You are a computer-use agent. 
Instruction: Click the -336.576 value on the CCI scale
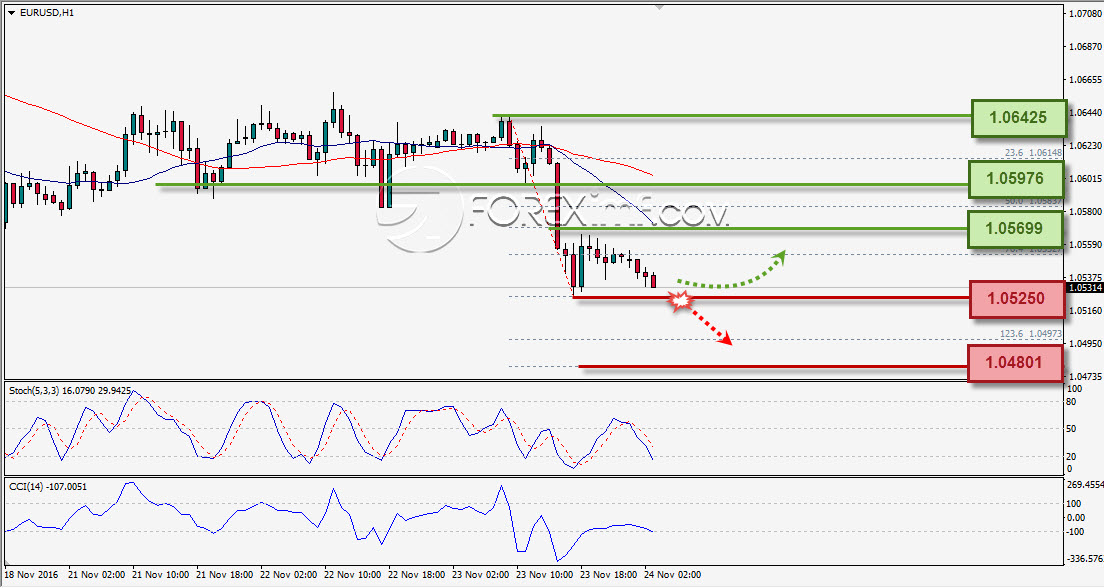click(x=1085, y=559)
